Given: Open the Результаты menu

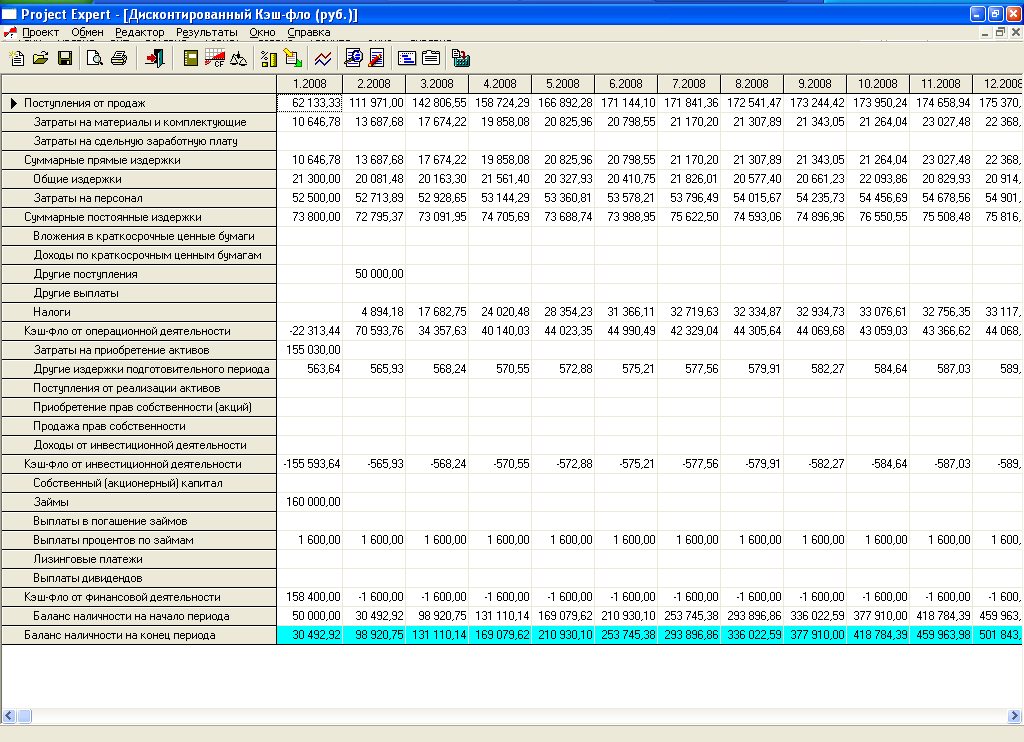Looking at the screenshot, I should point(206,32).
